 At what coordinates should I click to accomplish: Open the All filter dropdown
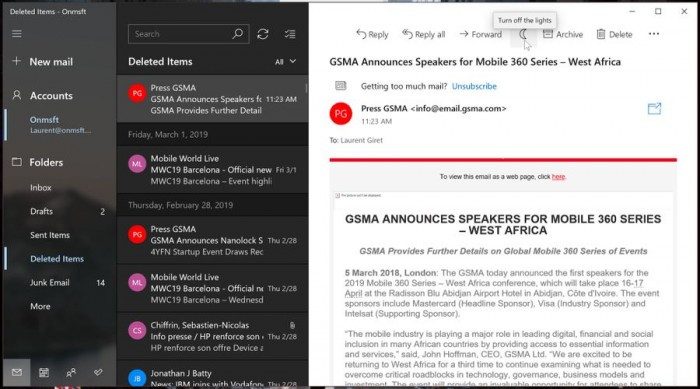[x=285, y=62]
